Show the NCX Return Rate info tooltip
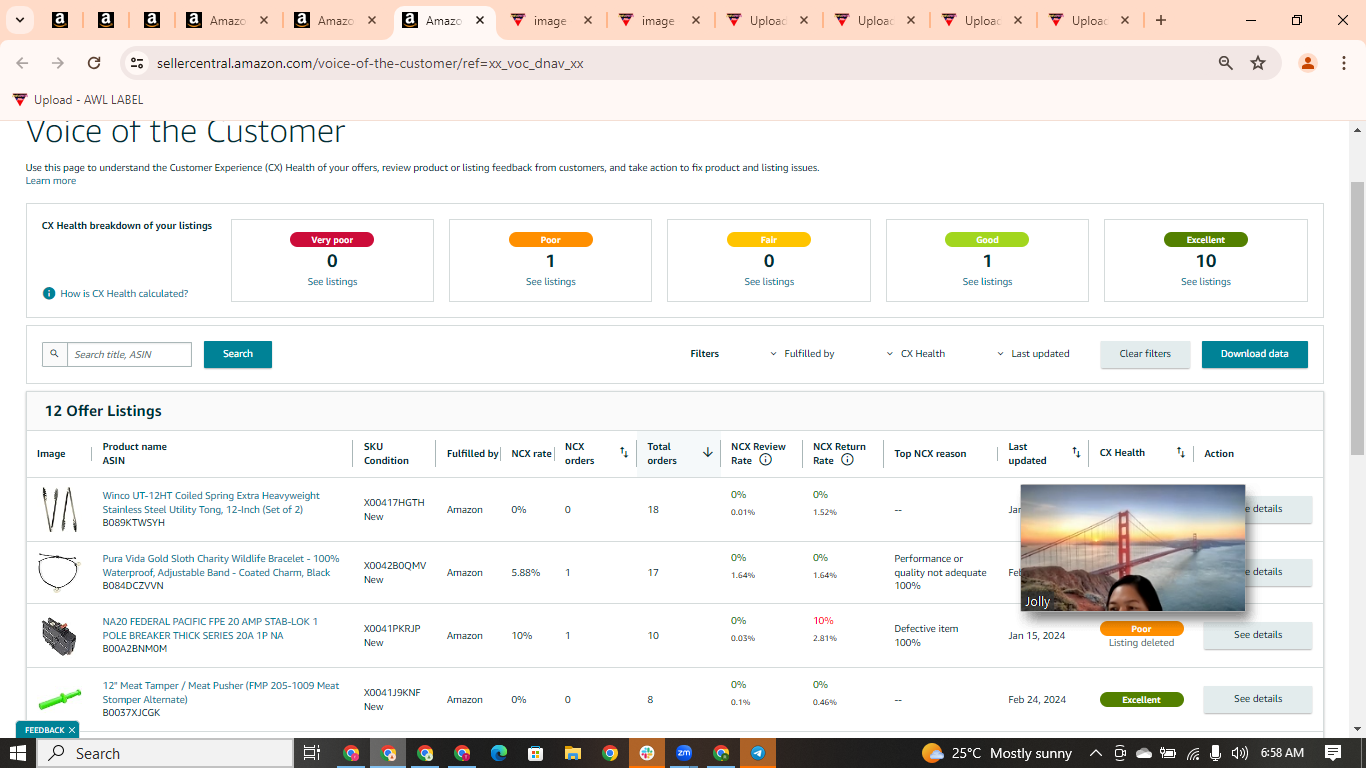Screen dimensions: 1366x768 (847, 460)
